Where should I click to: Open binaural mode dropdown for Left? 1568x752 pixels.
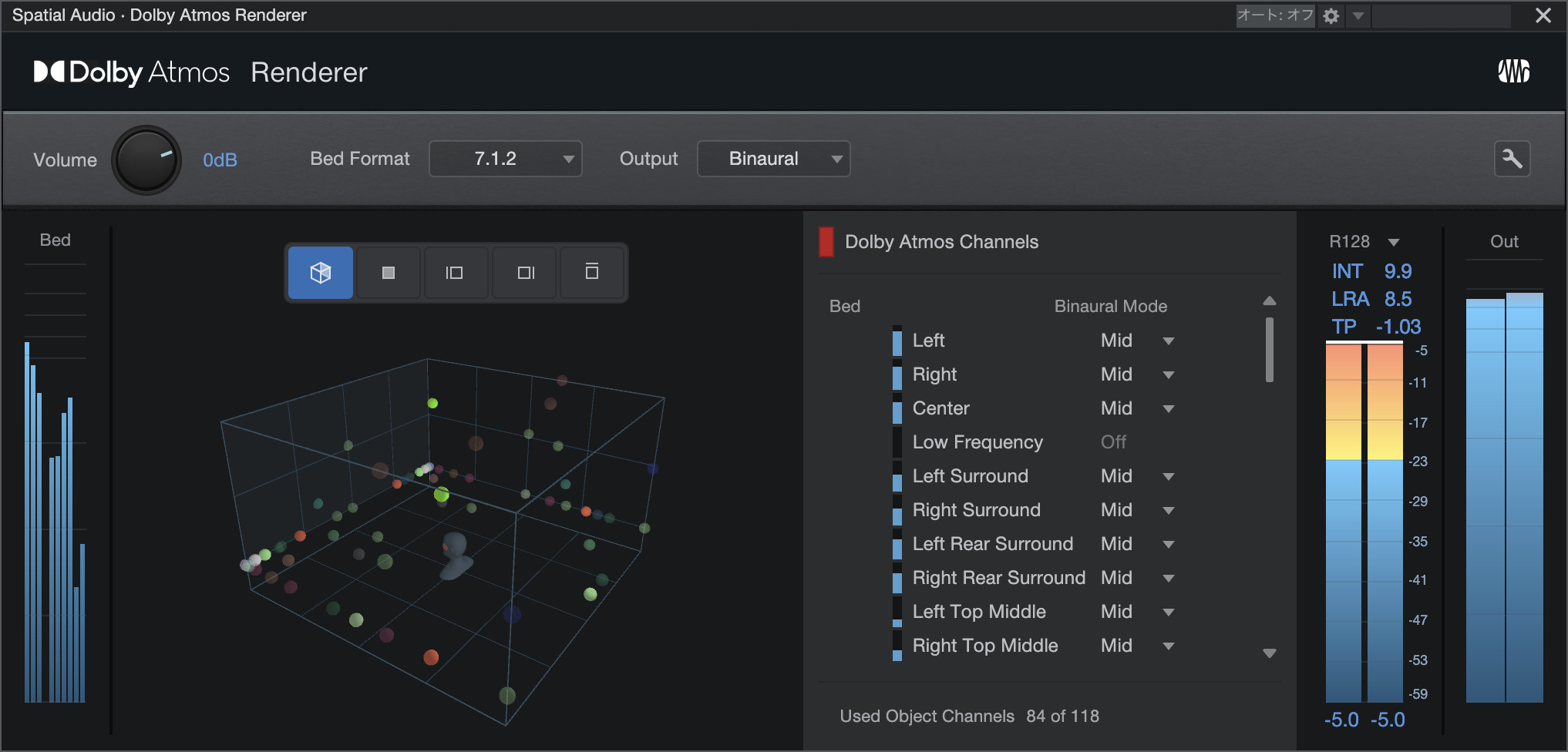(1169, 341)
